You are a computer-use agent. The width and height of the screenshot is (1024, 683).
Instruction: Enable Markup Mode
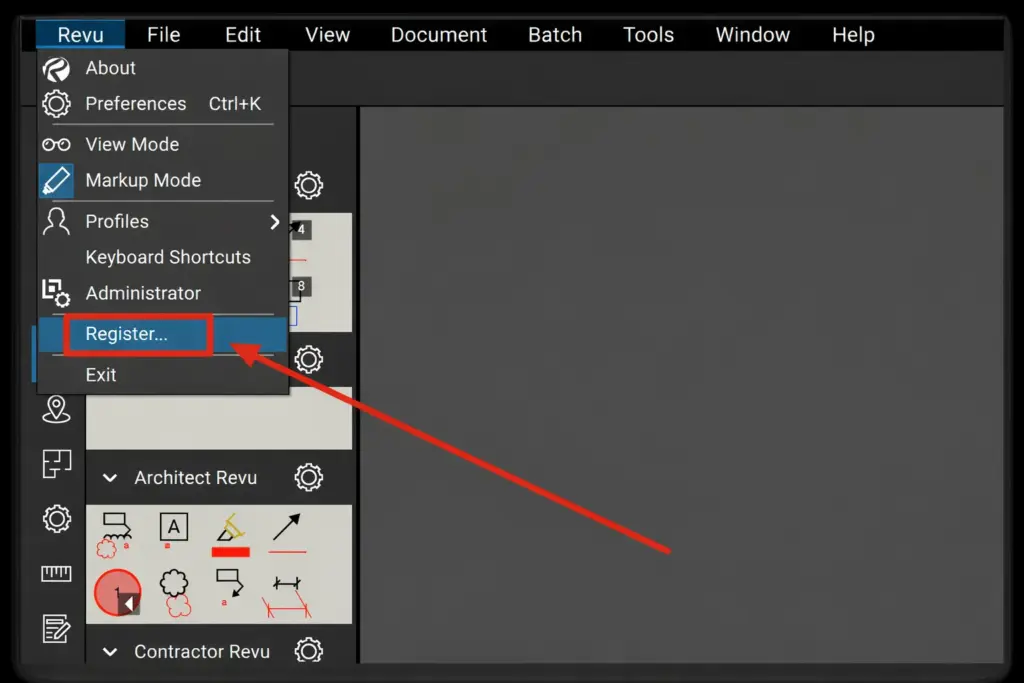tap(144, 180)
